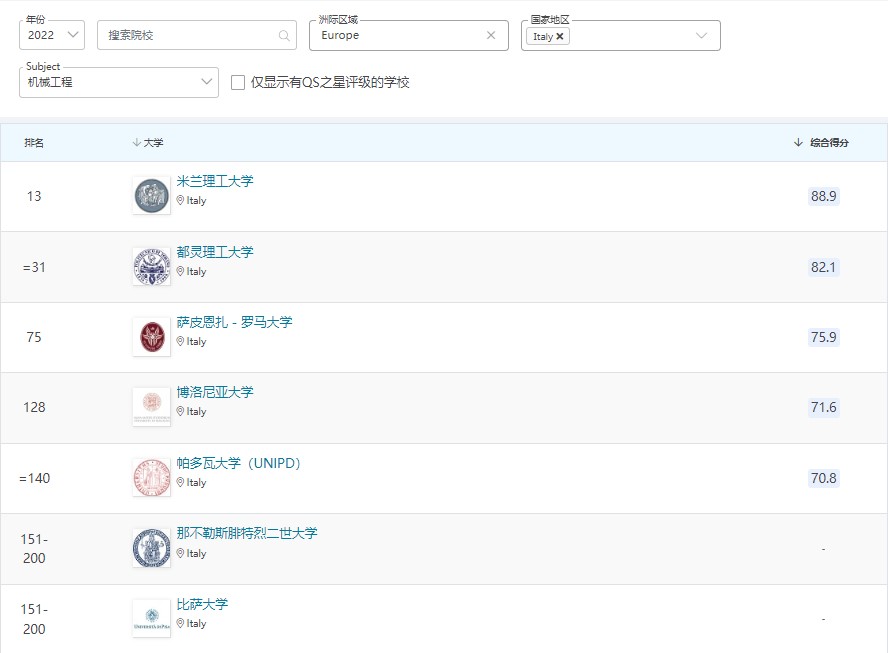The height and width of the screenshot is (653, 888).
Task: Click the 米兰理工大学 logo
Action: point(151,196)
